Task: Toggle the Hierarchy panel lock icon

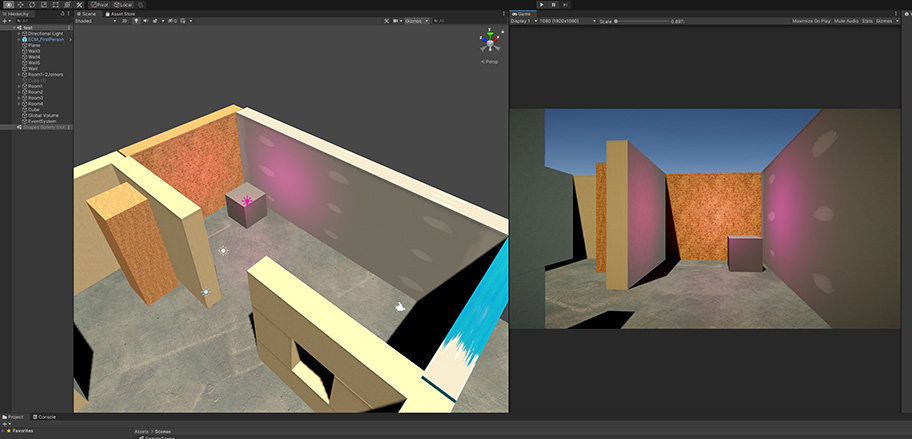Action: click(x=62, y=14)
